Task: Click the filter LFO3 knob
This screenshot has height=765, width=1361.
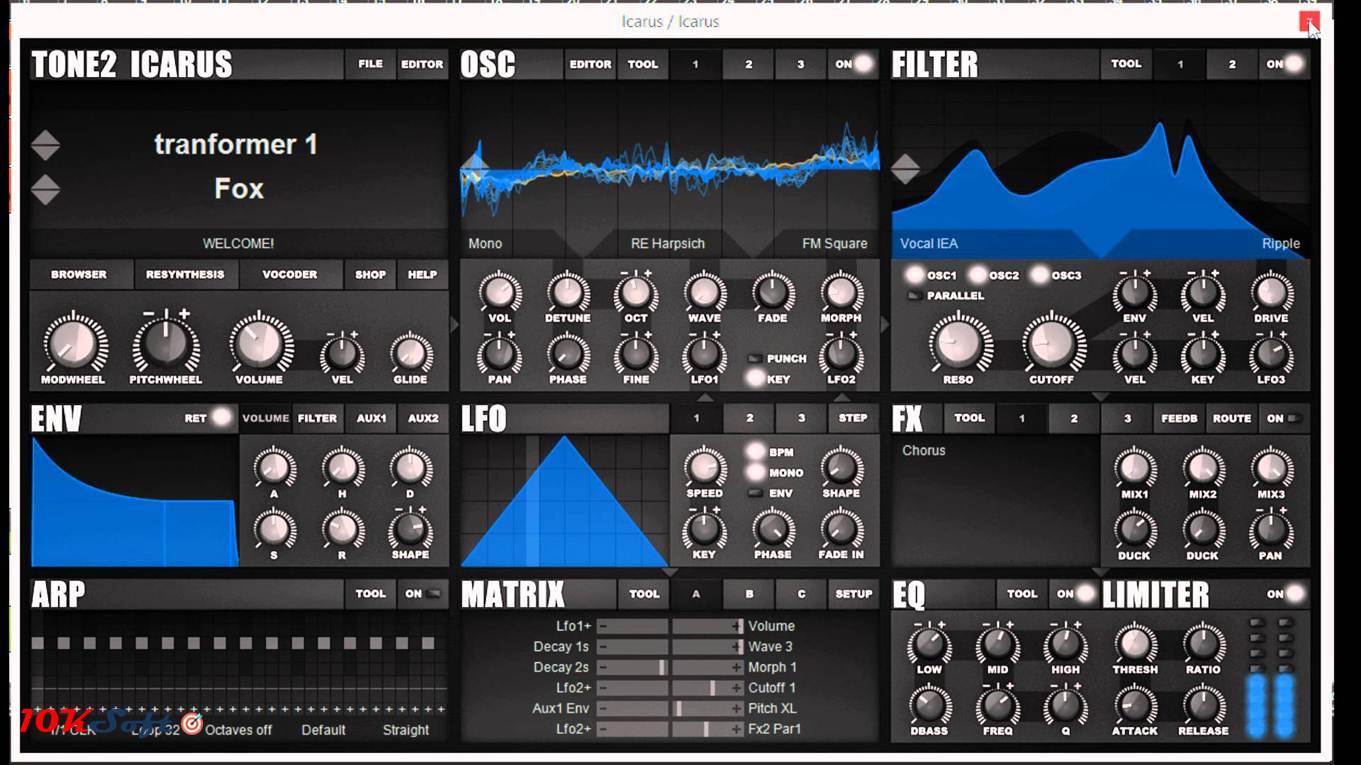Action: pyautogui.click(x=1270, y=354)
